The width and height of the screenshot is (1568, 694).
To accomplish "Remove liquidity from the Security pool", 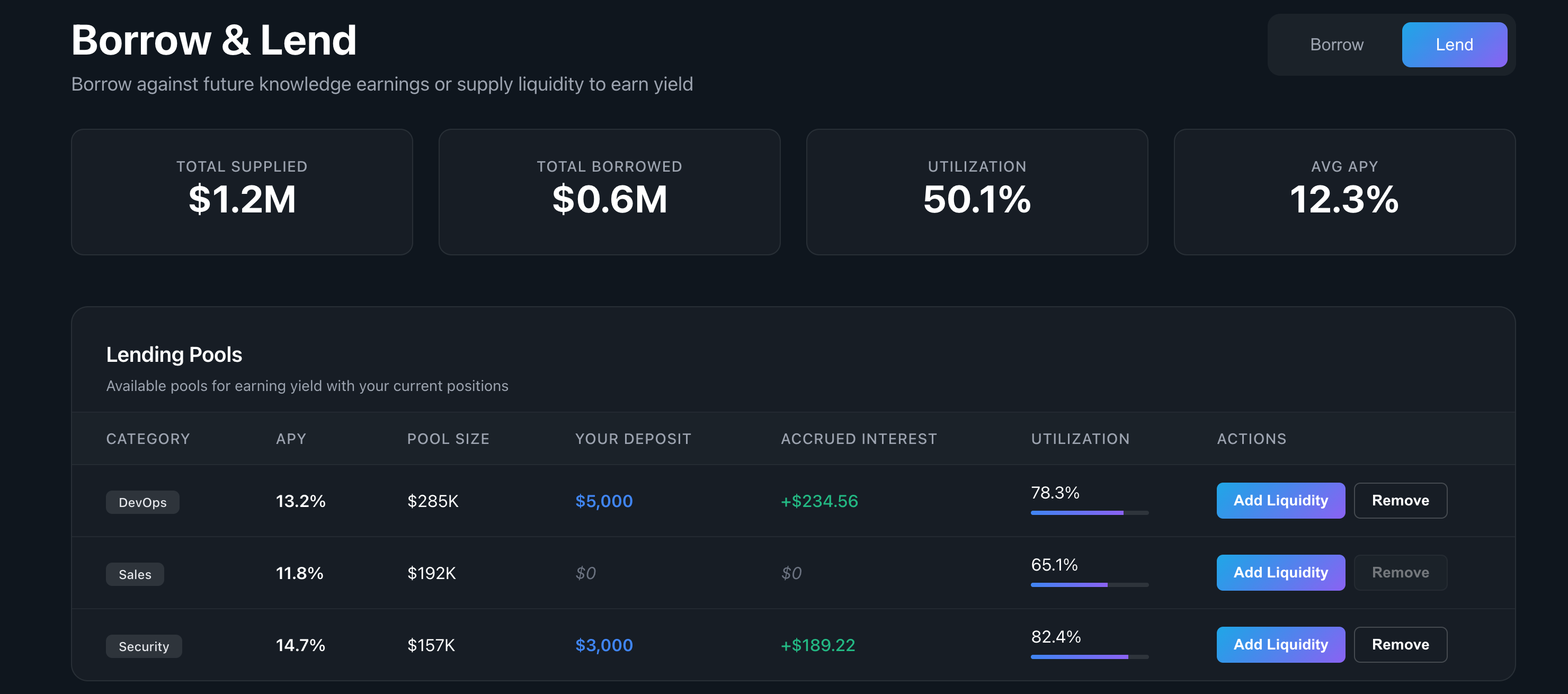I will tap(1400, 644).
